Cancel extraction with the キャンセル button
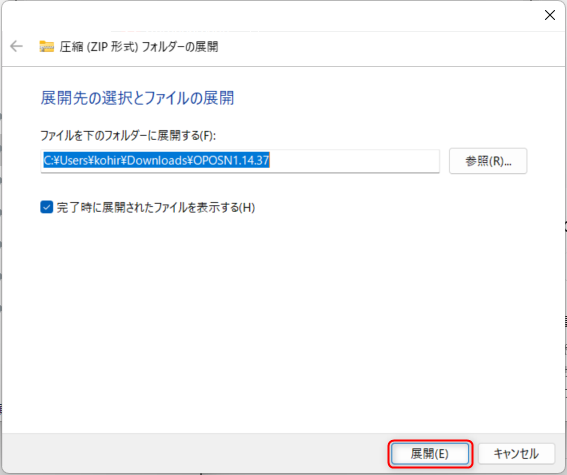 tap(516, 453)
